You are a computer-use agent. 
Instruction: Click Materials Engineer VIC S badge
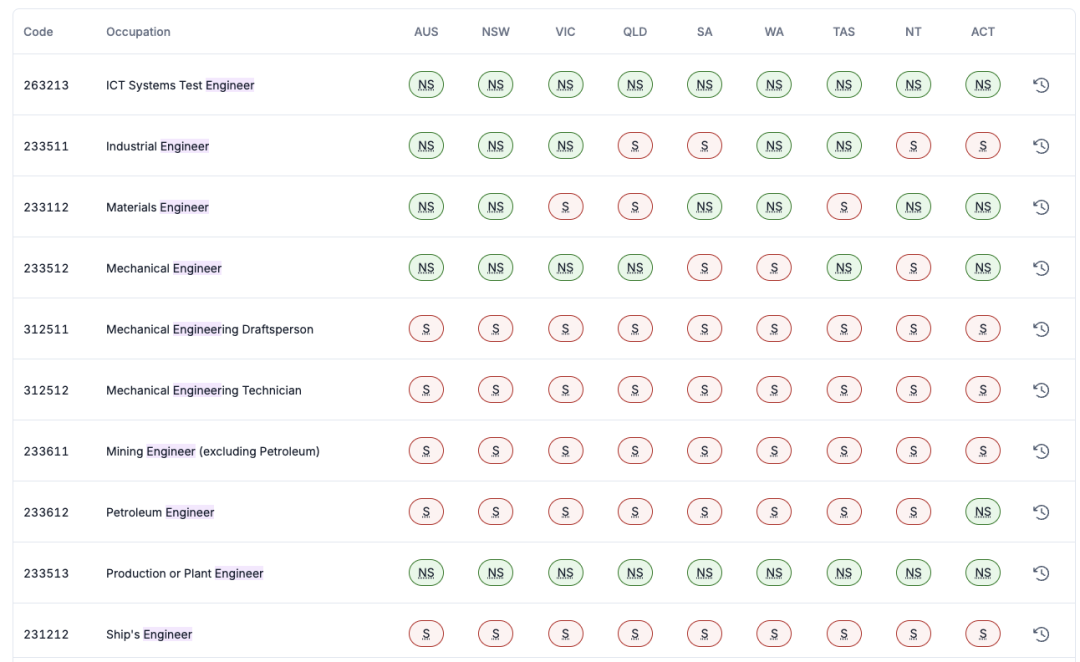tap(565, 207)
